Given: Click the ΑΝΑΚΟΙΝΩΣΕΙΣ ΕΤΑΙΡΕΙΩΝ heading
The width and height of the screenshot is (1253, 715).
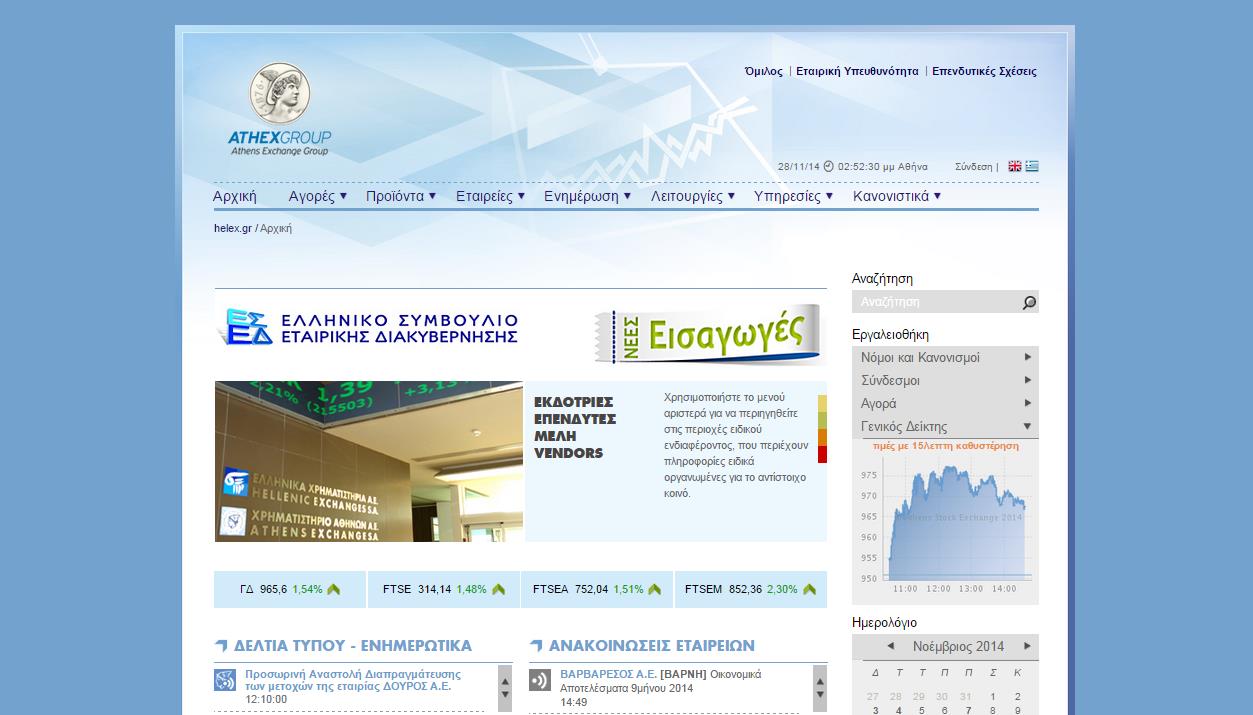Looking at the screenshot, I should coord(652,646).
